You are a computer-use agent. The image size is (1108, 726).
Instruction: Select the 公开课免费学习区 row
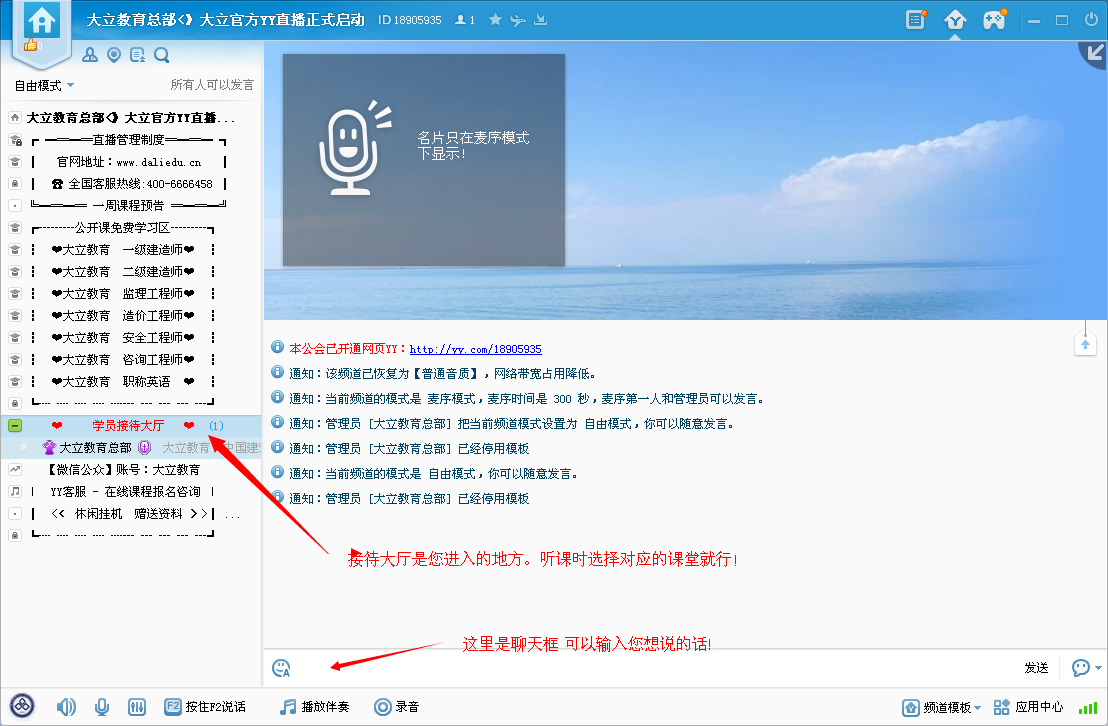coord(131,228)
